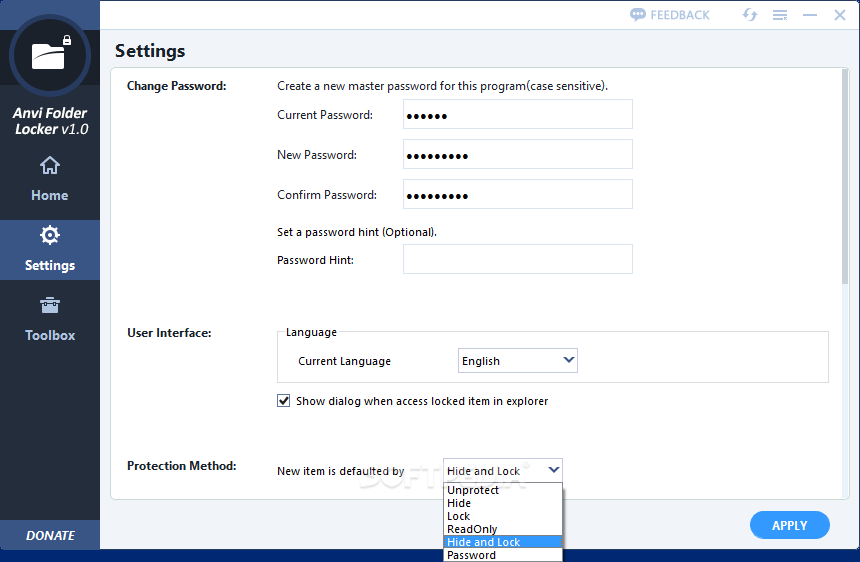Click inside the Password Hint field
The width and height of the screenshot is (860, 562).
518,259
